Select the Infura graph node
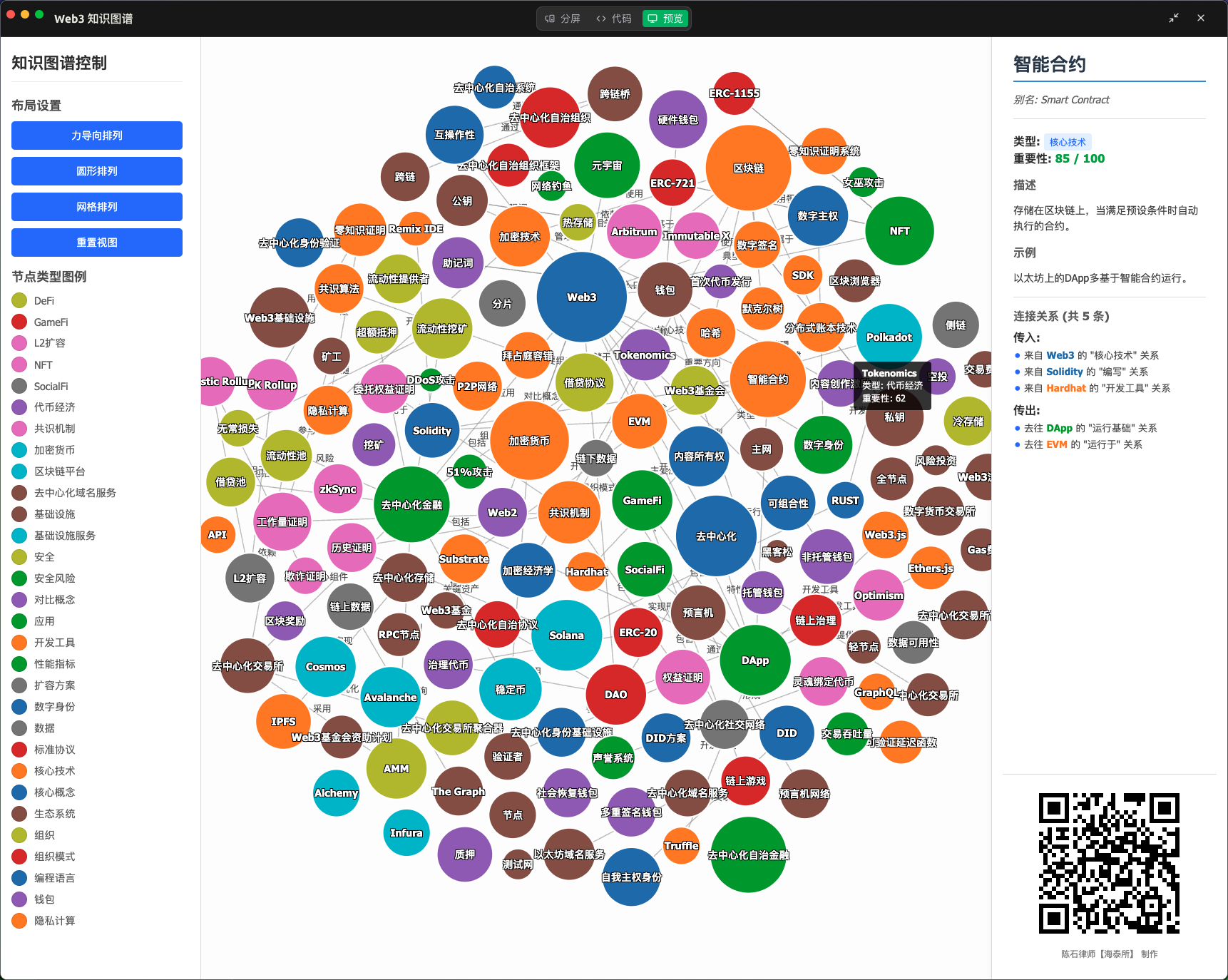 coord(406,833)
